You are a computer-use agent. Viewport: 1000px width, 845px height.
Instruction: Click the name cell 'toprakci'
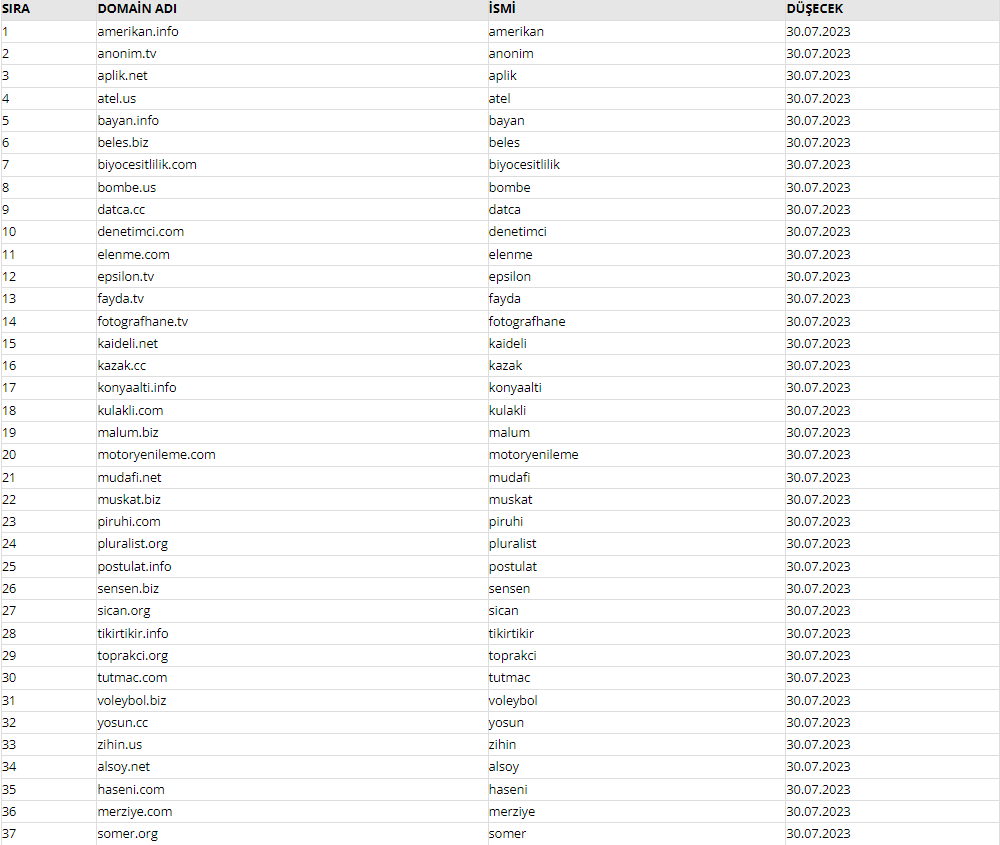[512, 656]
